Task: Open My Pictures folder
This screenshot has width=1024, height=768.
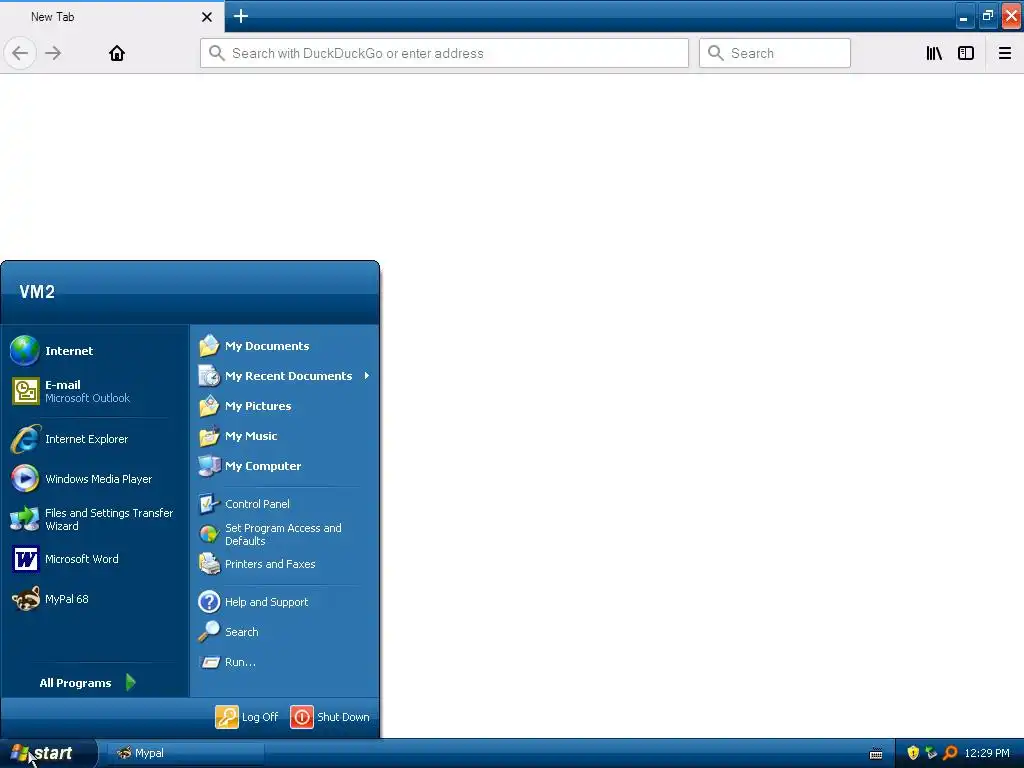Action: [285, 406]
